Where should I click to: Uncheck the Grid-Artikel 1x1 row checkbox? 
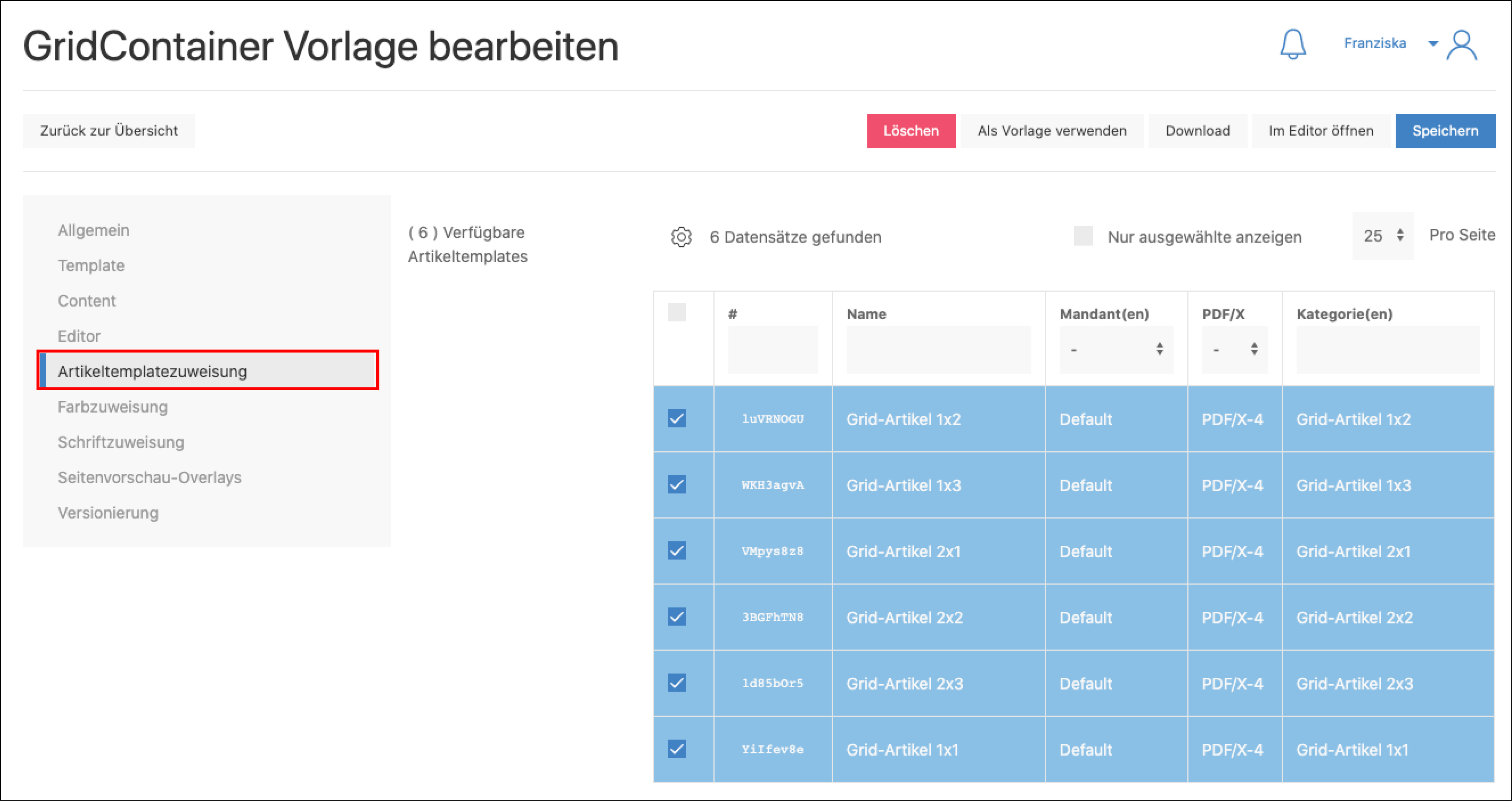677,750
